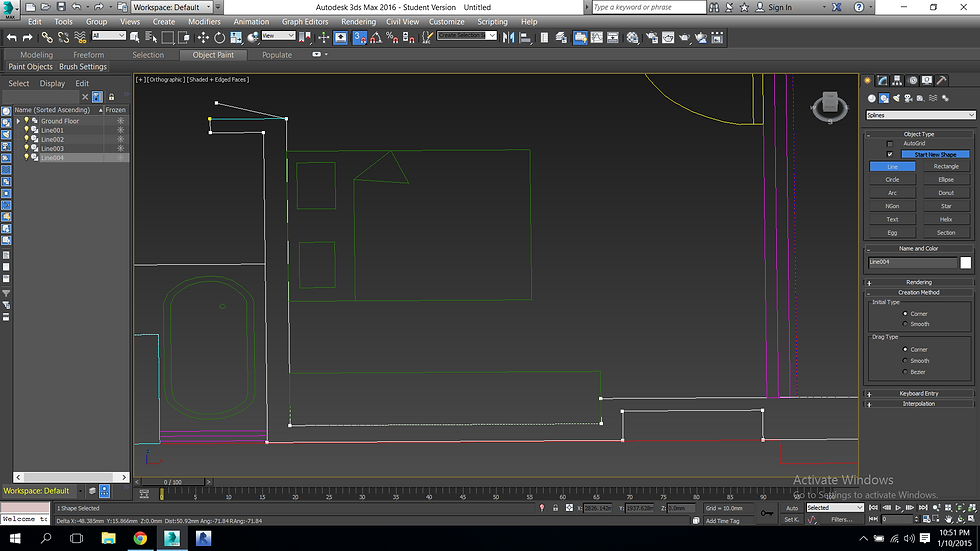Image resolution: width=980 pixels, height=551 pixels.
Task: Open the Curve Editor icon
Action: pyautogui.click(x=597, y=38)
